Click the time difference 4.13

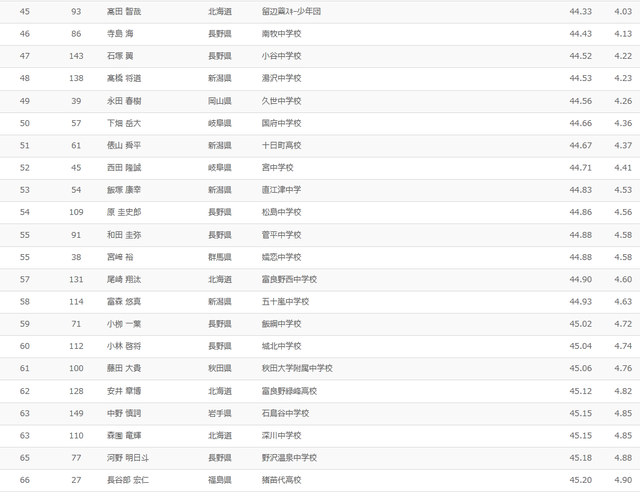tap(623, 34)
